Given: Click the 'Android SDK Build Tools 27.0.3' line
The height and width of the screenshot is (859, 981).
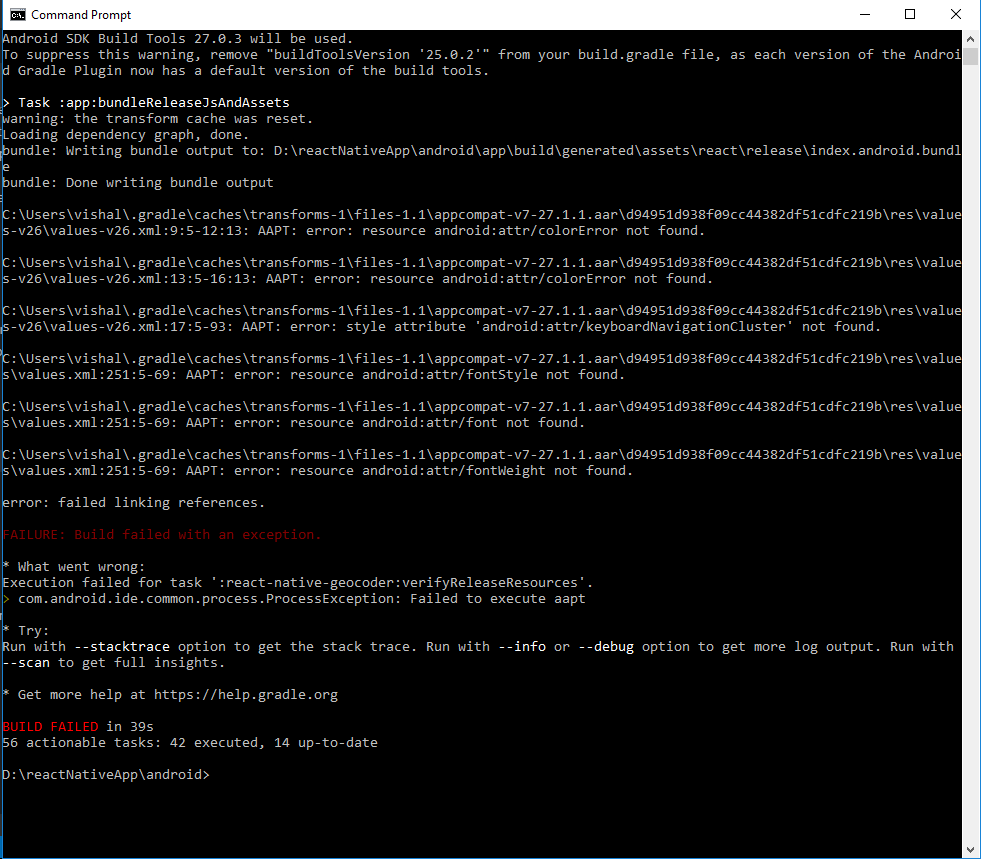Looking at the screenshot, I should [x=178, y=39].
